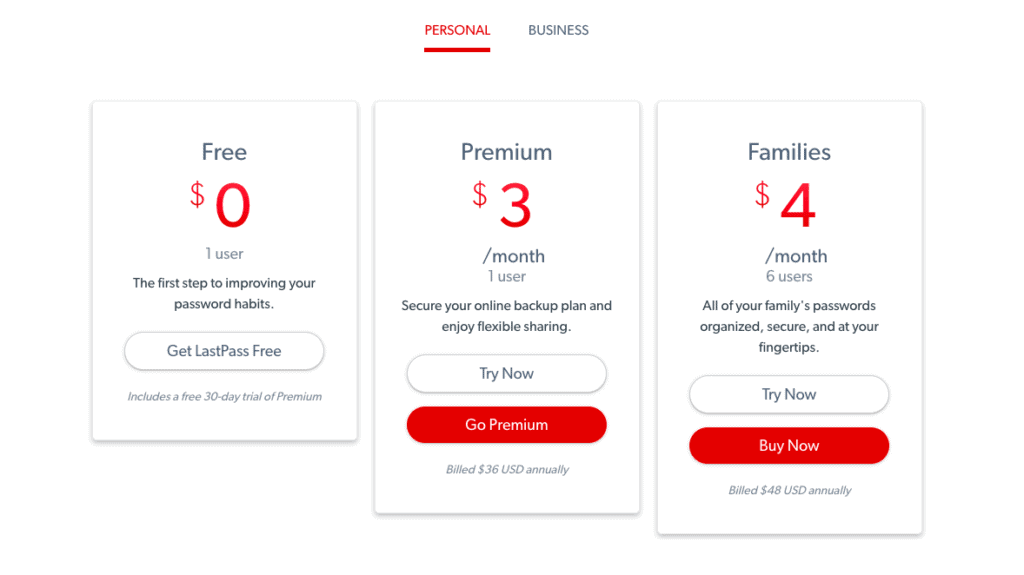
Task: Click the Free plan heading
Action: click(224, 152)
